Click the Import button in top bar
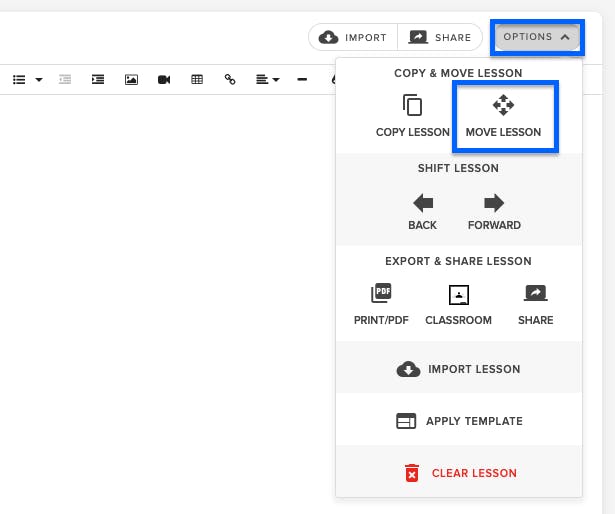615x514 pixels. point(353,37)
